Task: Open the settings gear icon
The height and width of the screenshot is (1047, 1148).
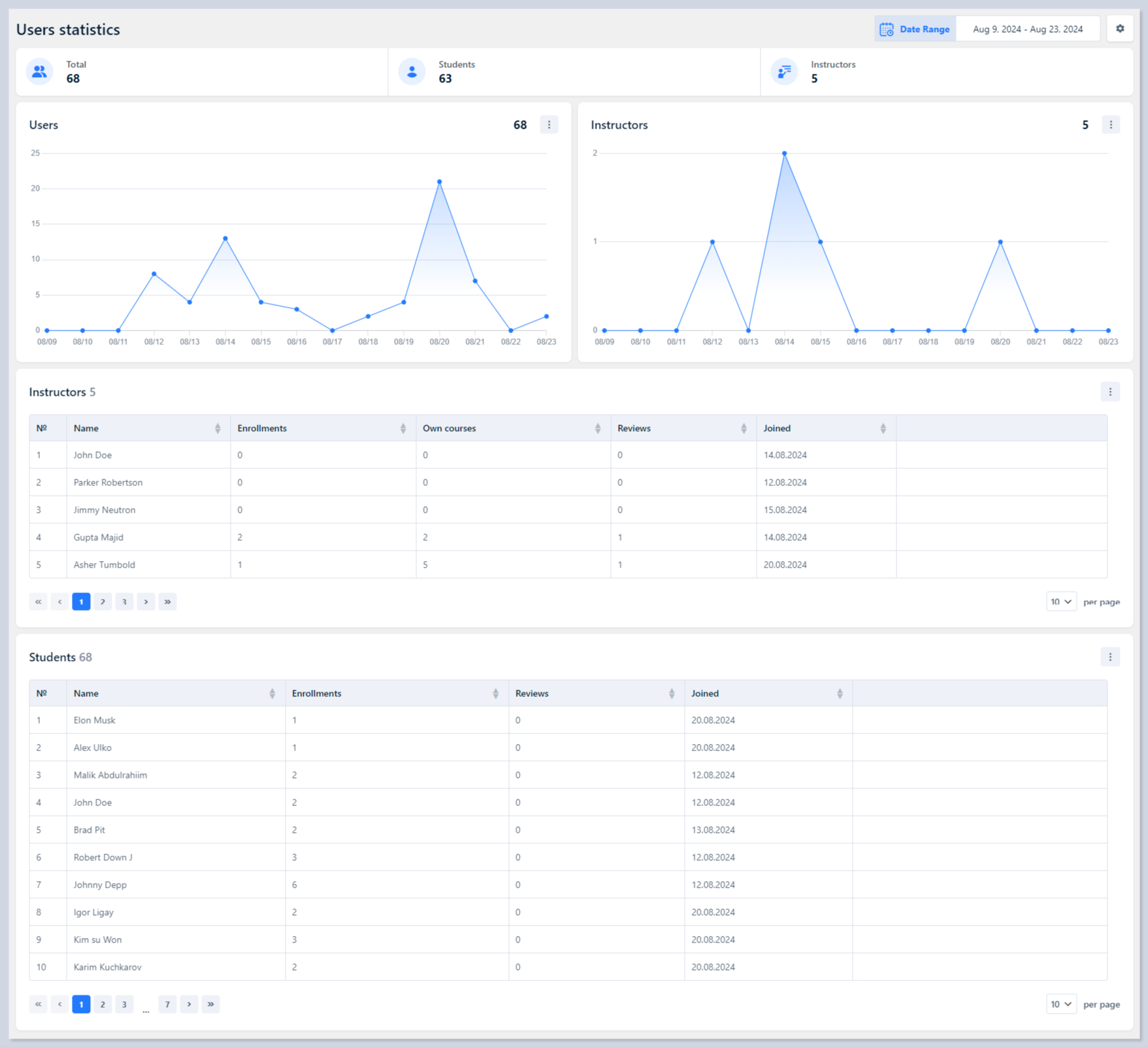Action: coord(1120,29)
